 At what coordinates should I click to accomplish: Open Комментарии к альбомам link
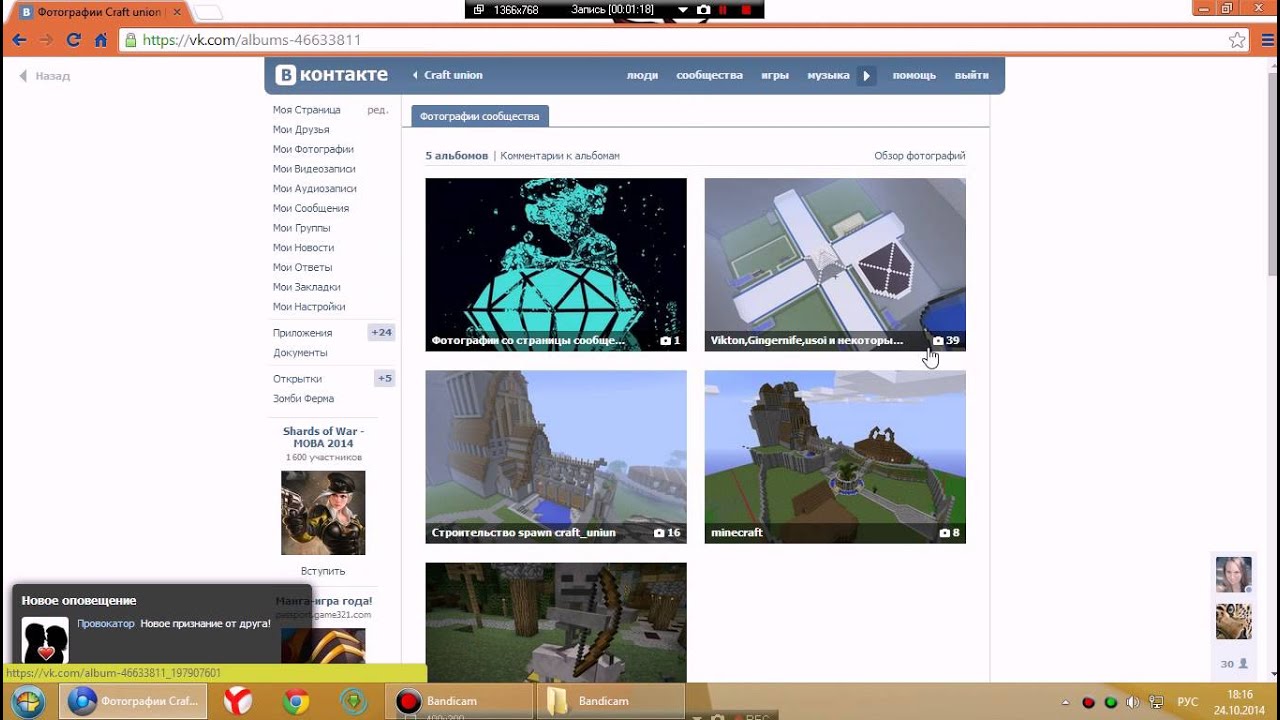[x=560, y=156]
